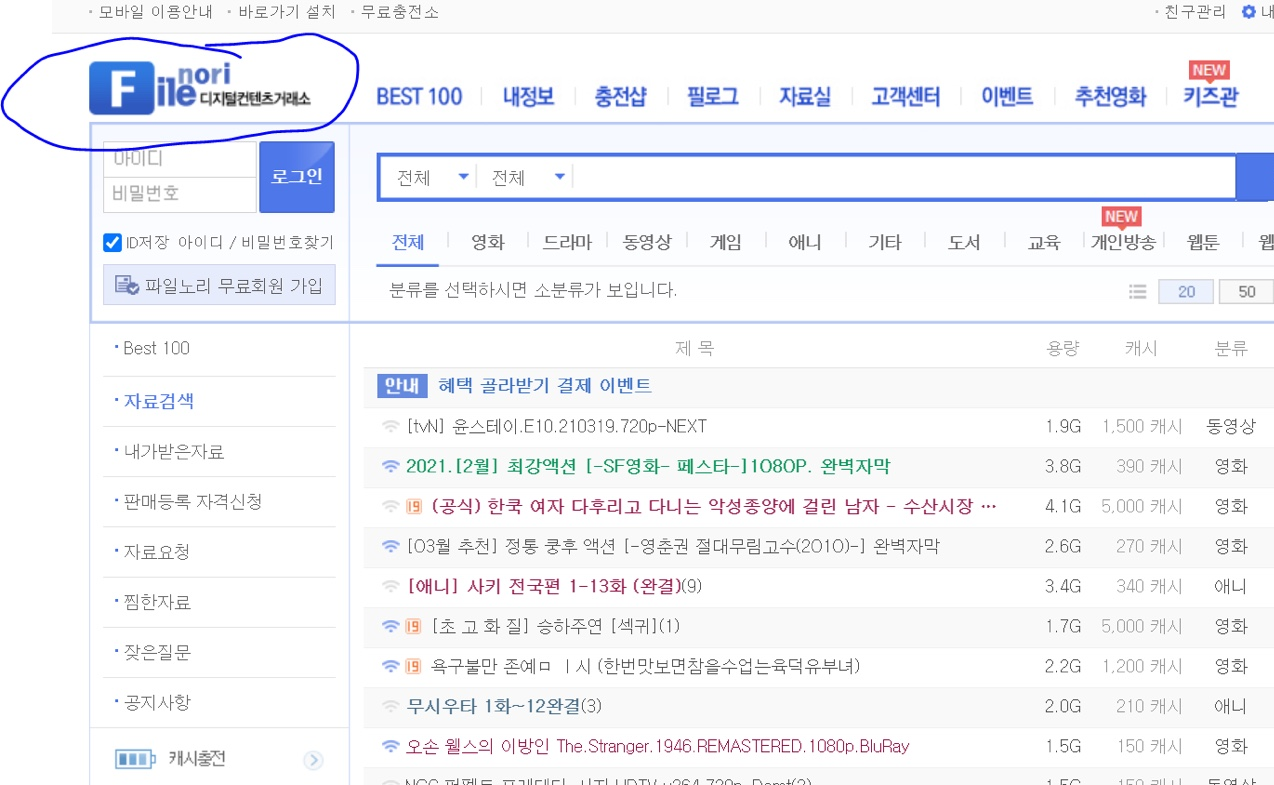This screenshot has height=785, width=1274.
Task: Expand the first 전체 search dropdown
Action: point(433,178)
